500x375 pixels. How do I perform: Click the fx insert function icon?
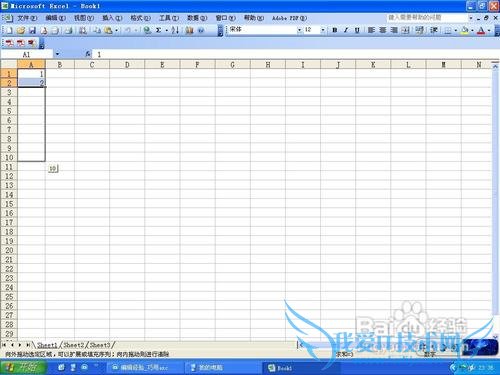click(x=88, y=54)
